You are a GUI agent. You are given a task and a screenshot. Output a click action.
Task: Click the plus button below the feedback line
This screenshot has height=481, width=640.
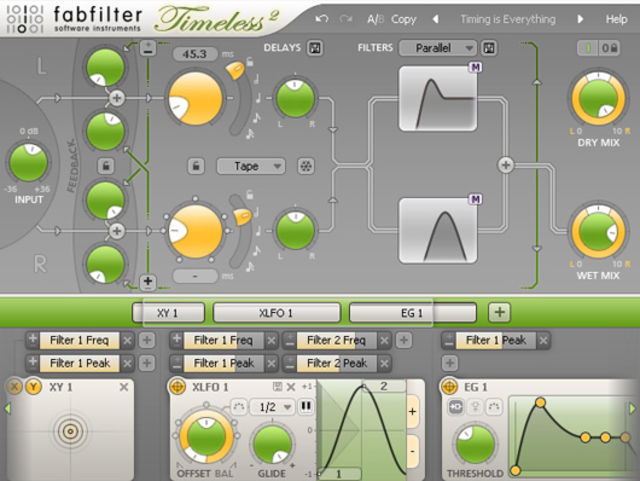(x=148, y=281)
